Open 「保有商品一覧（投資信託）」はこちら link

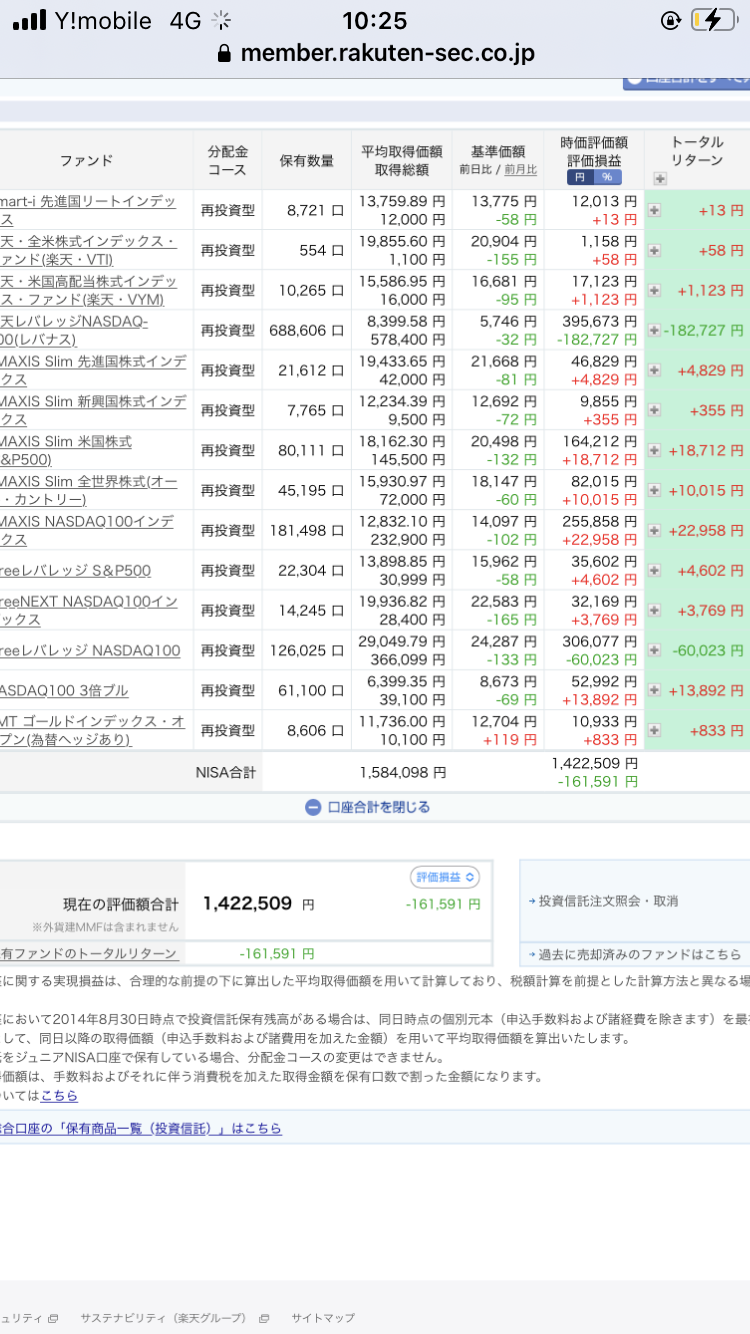140,1128
